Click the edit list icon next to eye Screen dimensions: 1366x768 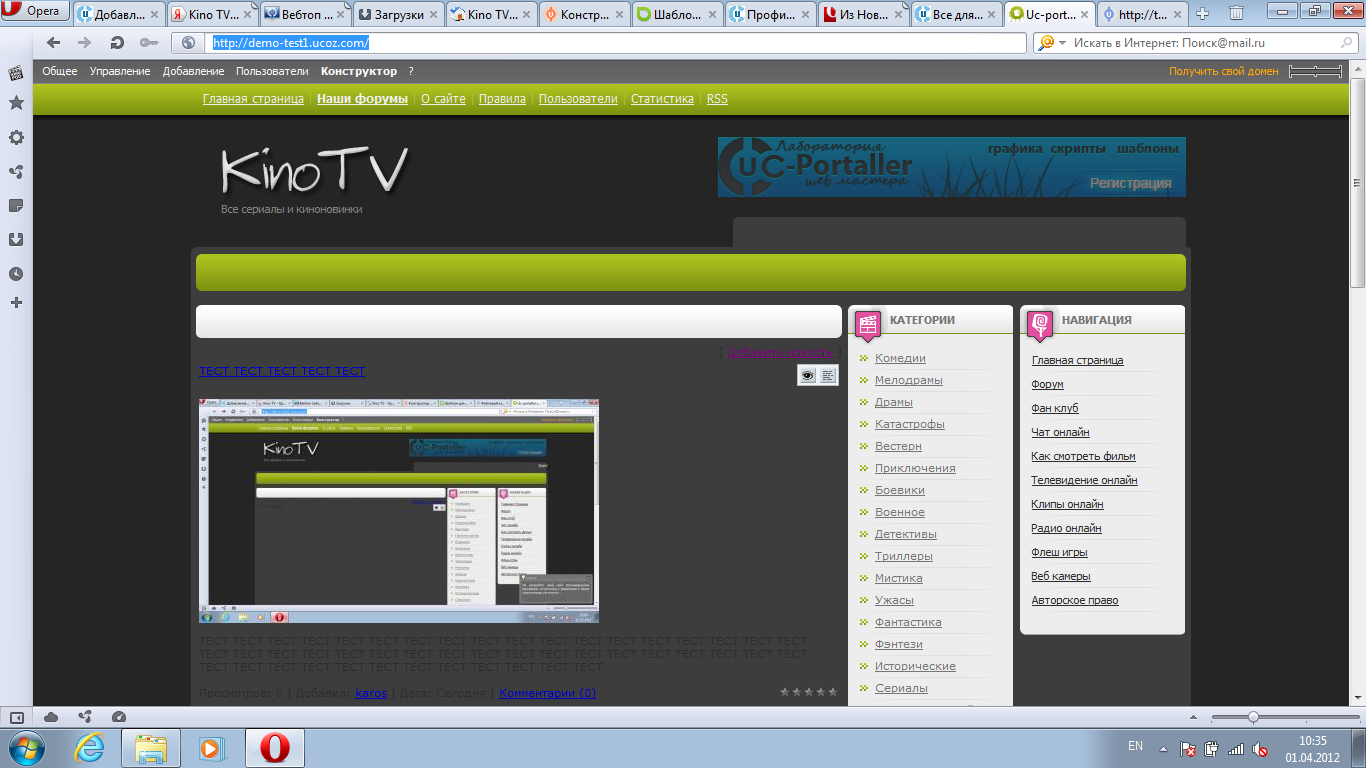(x=828, y=375)
